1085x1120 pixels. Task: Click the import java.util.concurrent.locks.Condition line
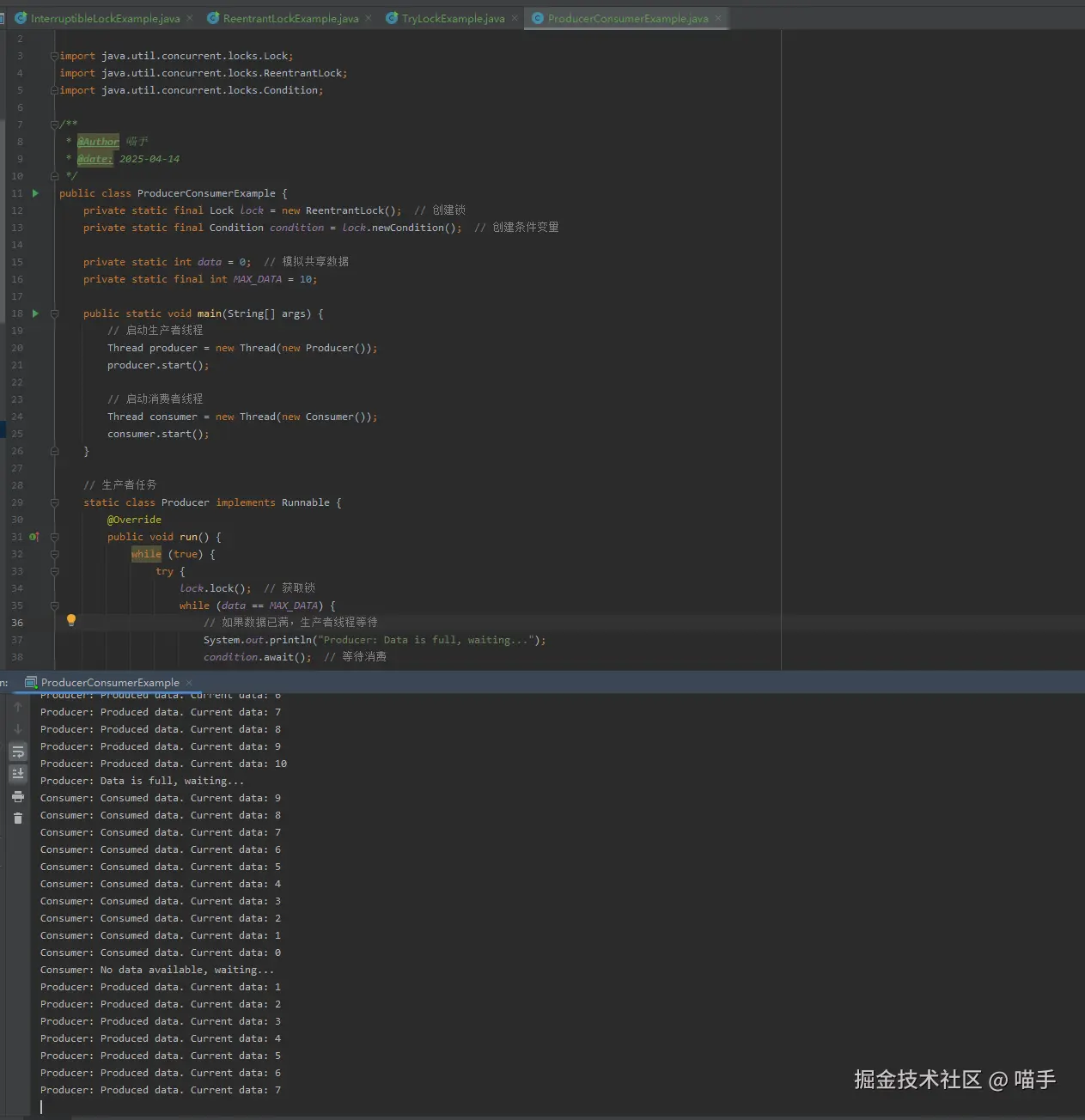tap(192, 90)
